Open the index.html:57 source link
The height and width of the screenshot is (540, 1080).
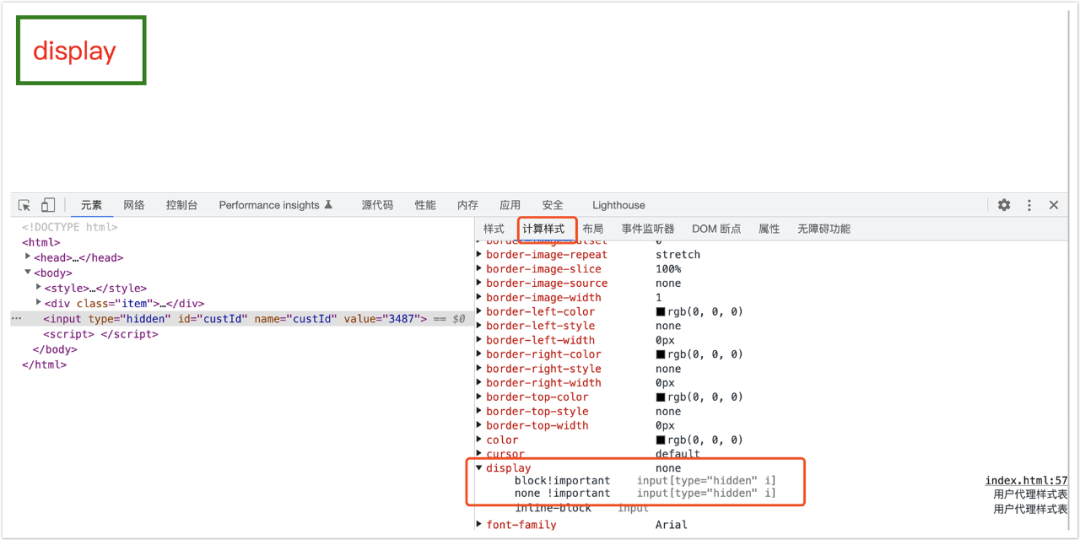tap(1026, 481)
